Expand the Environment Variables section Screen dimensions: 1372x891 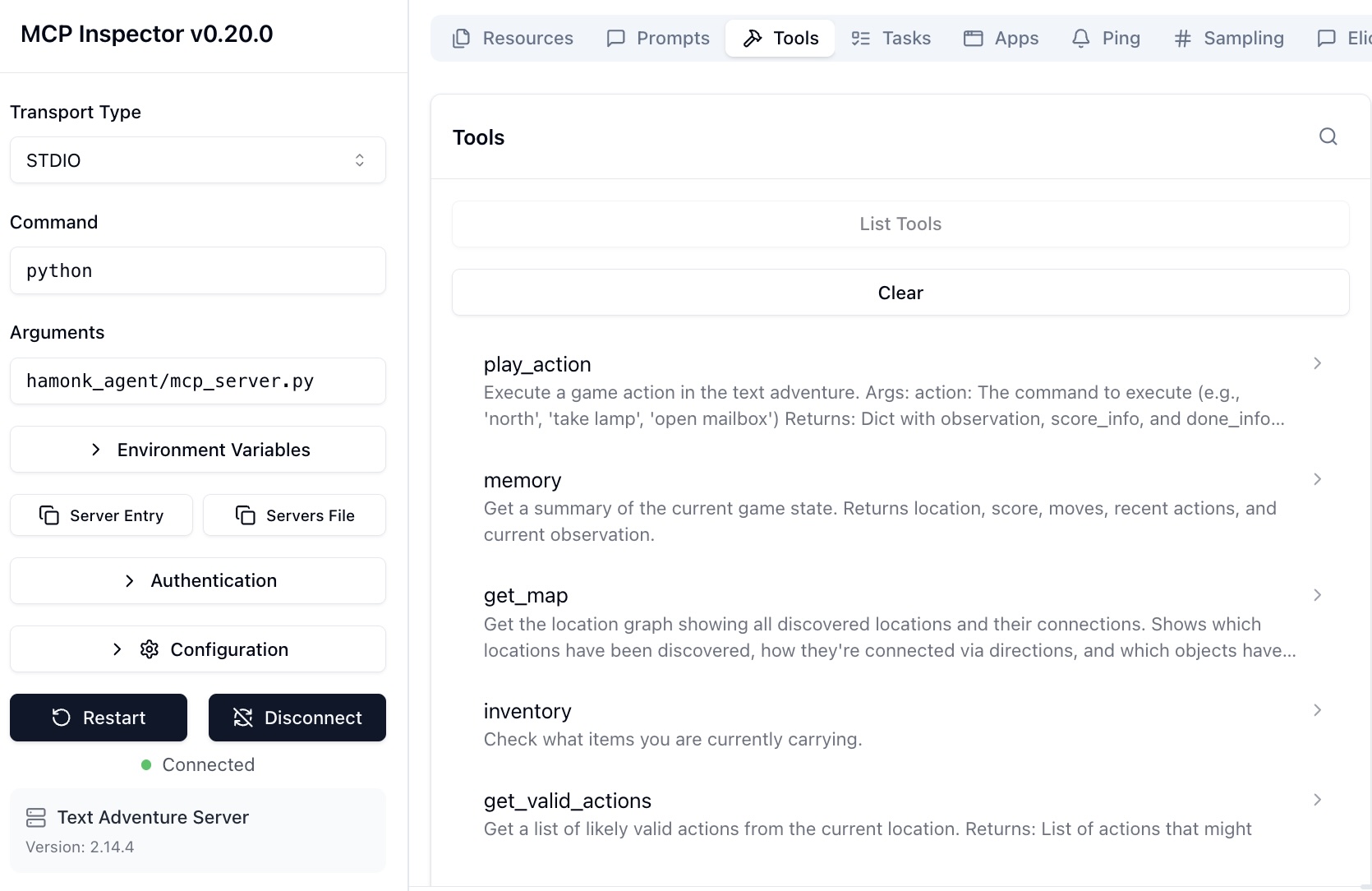tap(197, 450)
